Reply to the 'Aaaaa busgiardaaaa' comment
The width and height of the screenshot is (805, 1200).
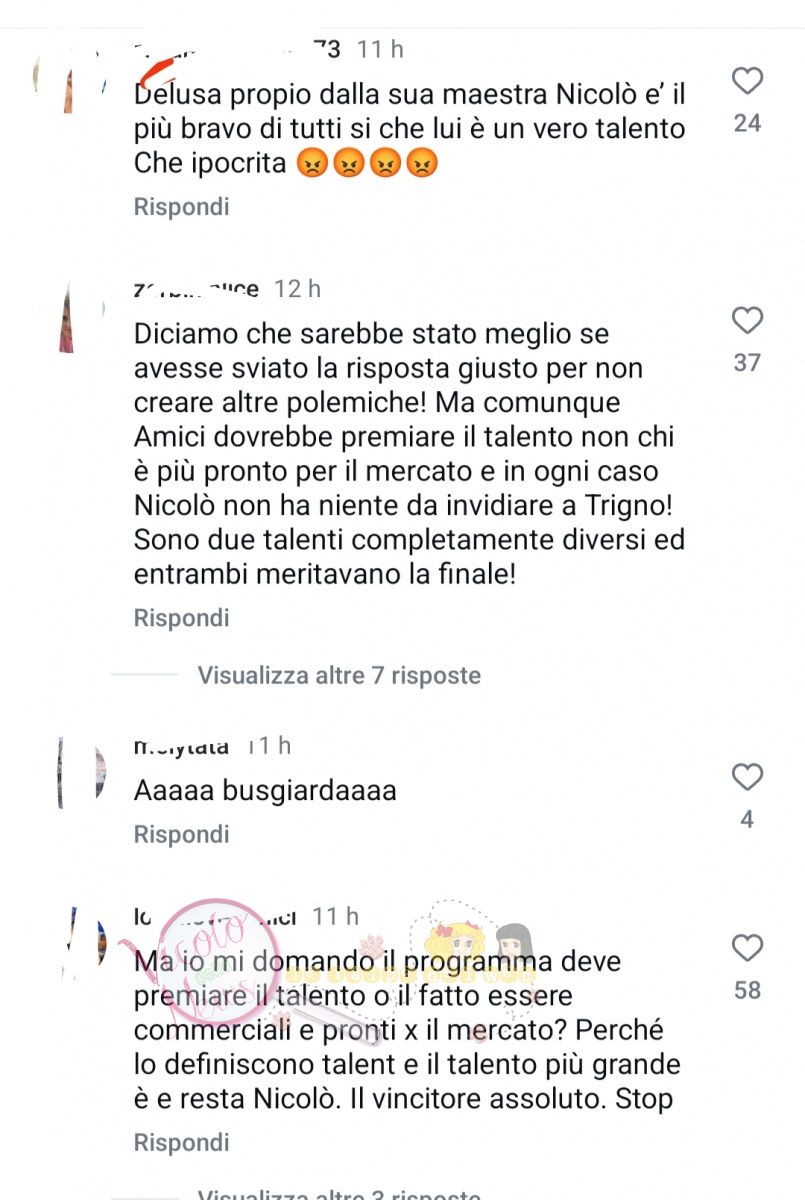pyautogui.click(x=182, y=834)
